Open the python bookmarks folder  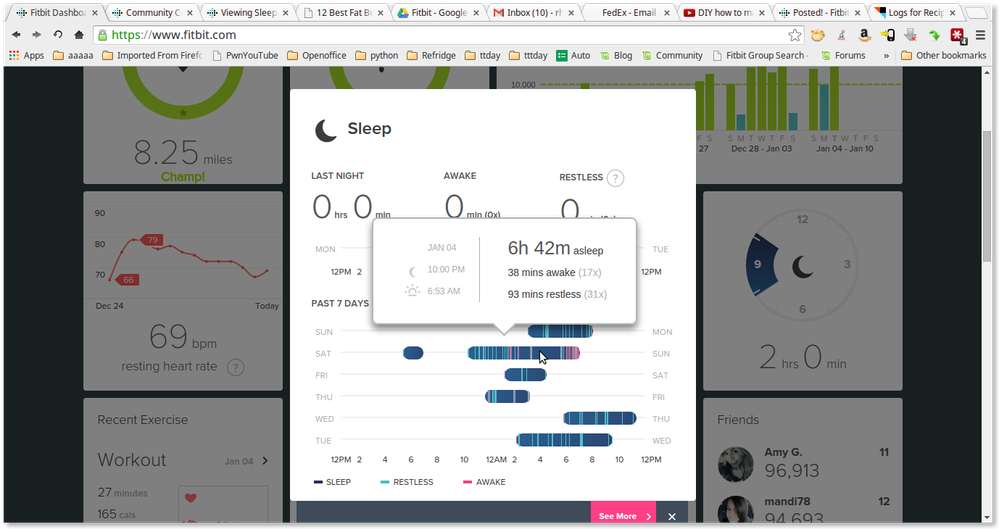coord(377,55)
